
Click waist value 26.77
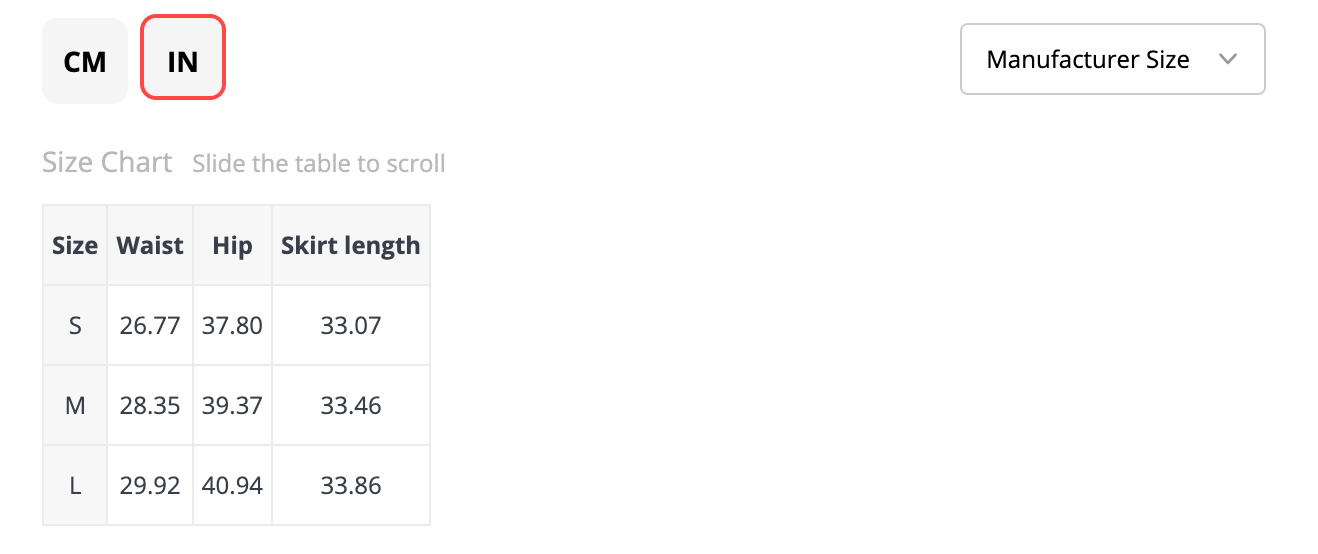150,325
